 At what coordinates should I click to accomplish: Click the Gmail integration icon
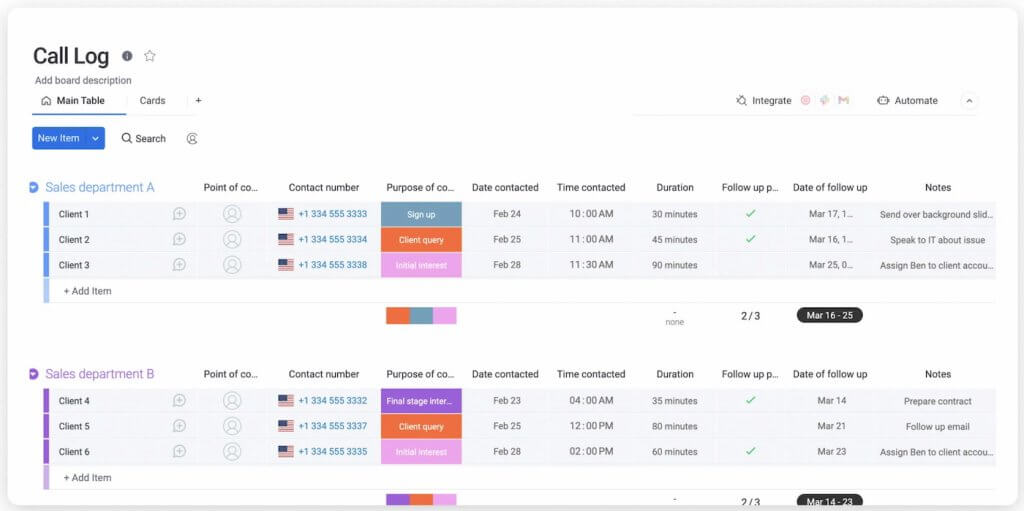click(844, 101)
